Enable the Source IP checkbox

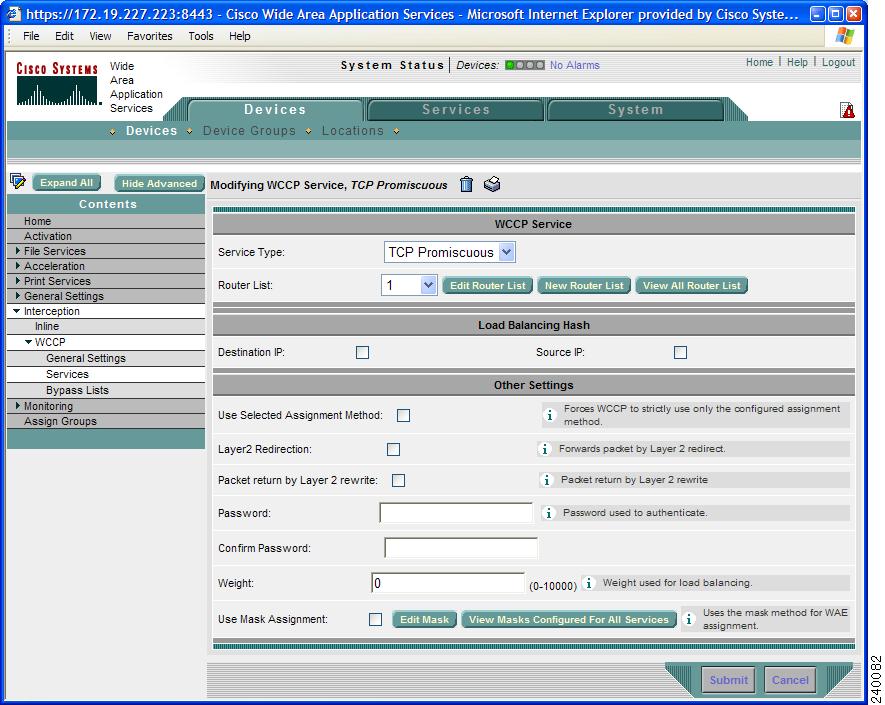680,353
